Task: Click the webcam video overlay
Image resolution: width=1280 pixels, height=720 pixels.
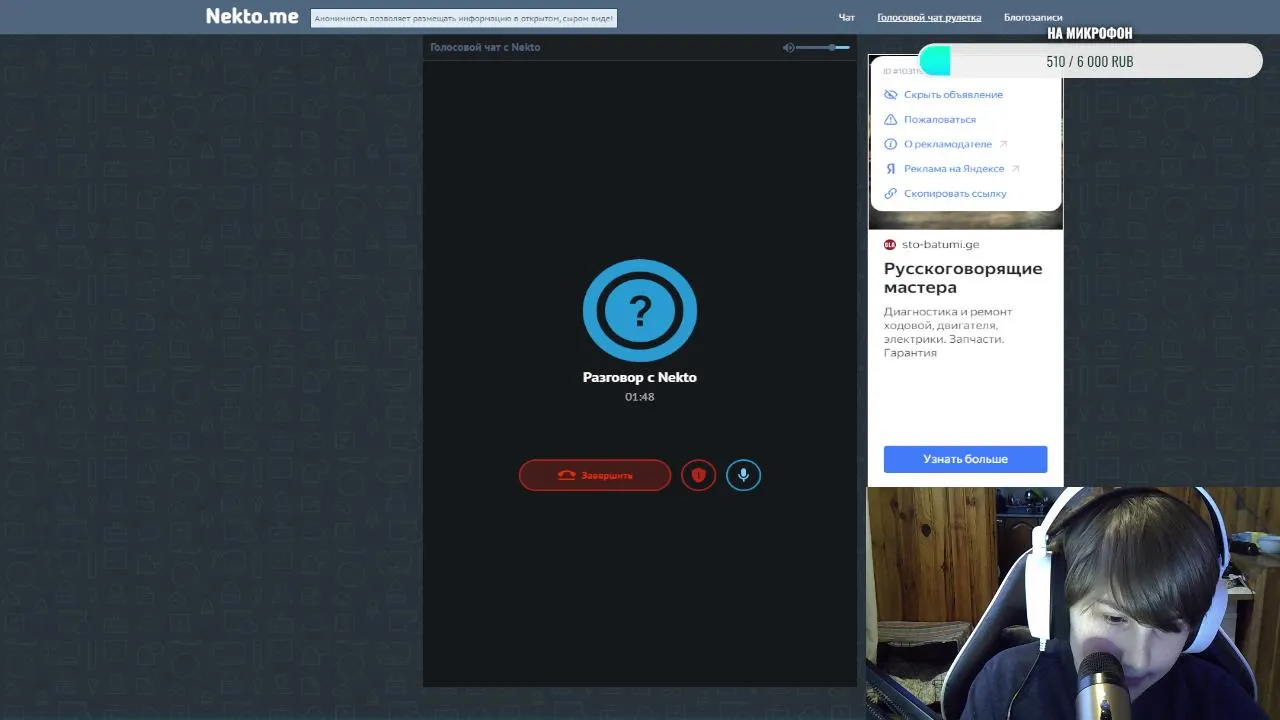Action: [x=1073, y=603]
